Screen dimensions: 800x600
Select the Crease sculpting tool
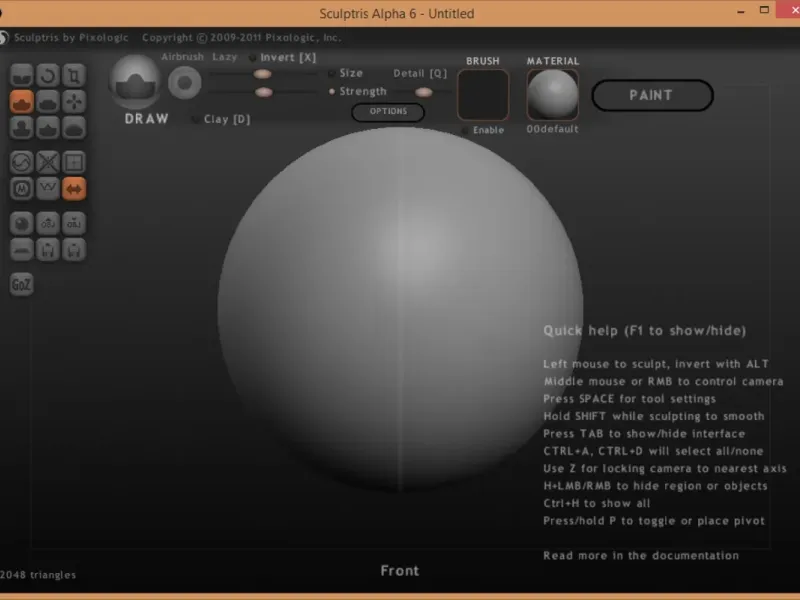[x=21, y=76]
